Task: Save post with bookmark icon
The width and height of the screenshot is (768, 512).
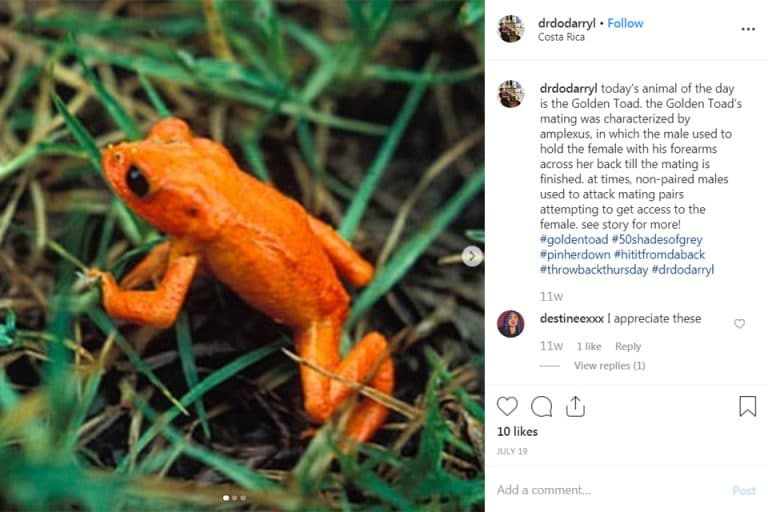Action: pyautogui.click(x=747, y=406)
